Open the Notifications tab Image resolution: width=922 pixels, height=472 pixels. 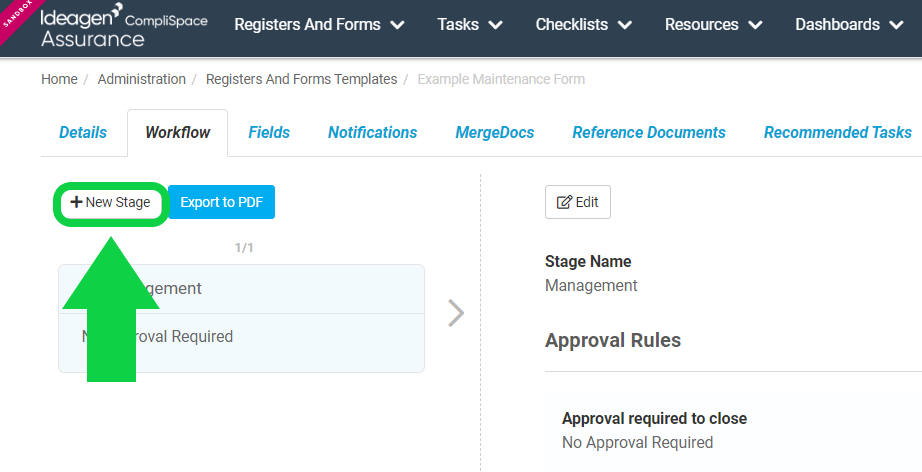(x=372, y=133)
